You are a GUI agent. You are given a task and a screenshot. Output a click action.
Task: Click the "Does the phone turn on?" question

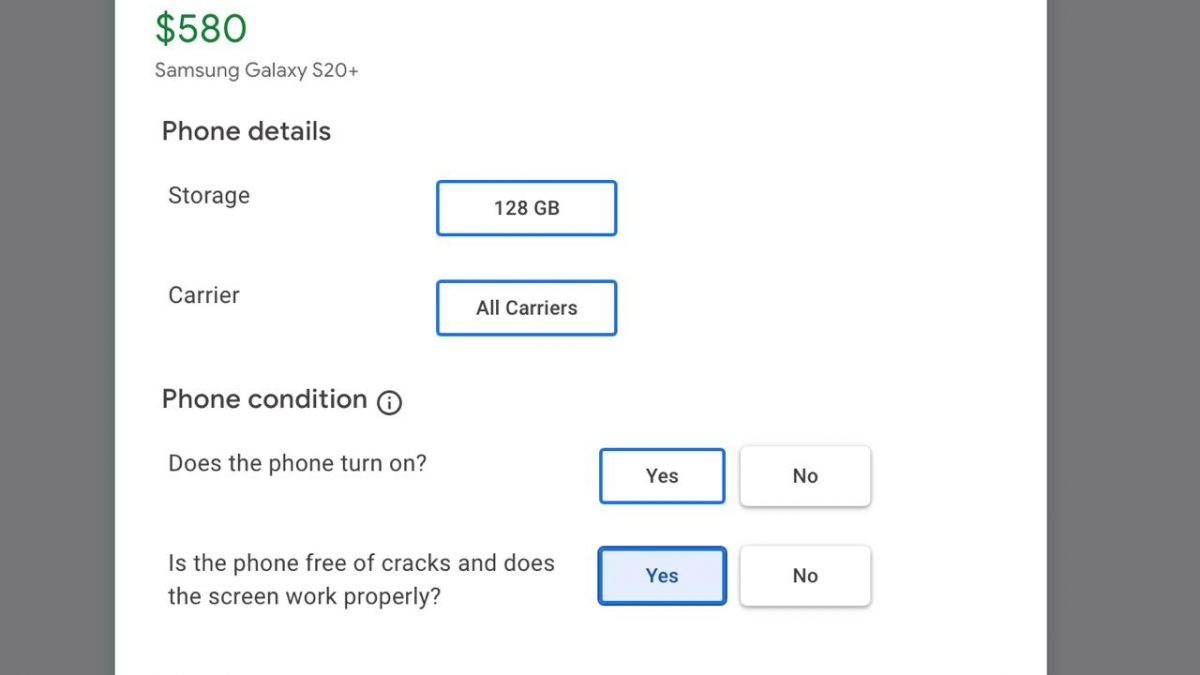297,464
